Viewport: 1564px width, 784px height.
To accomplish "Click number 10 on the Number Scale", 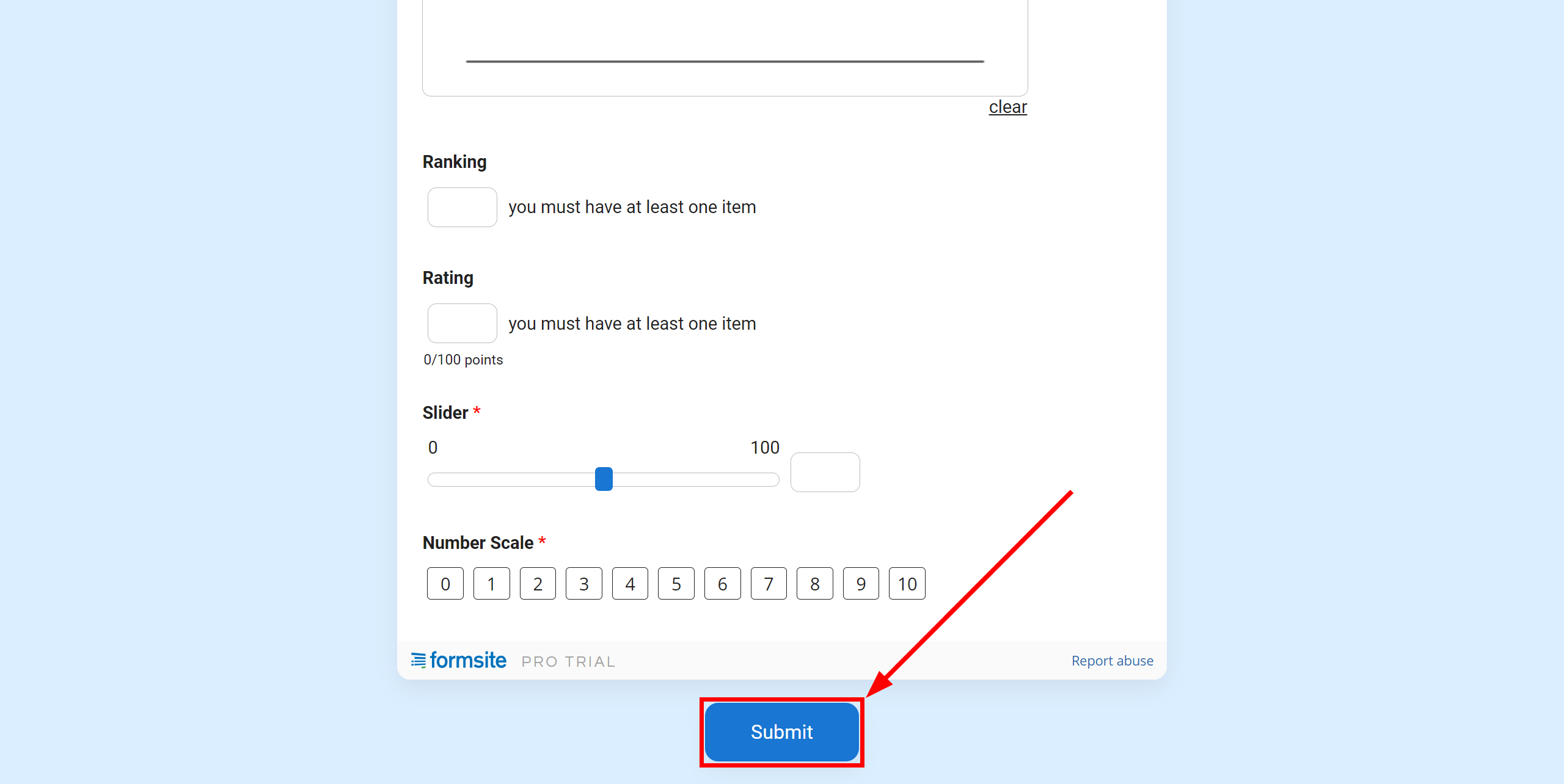I will click(x=907, y=583).
